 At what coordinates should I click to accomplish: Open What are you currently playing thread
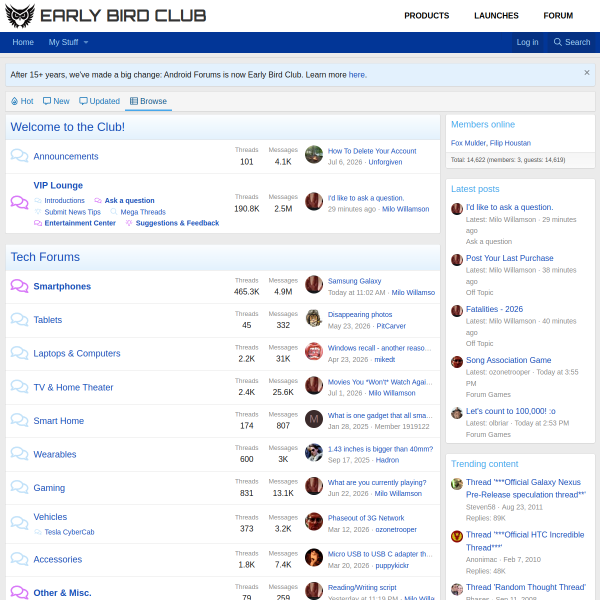(377, 483)
